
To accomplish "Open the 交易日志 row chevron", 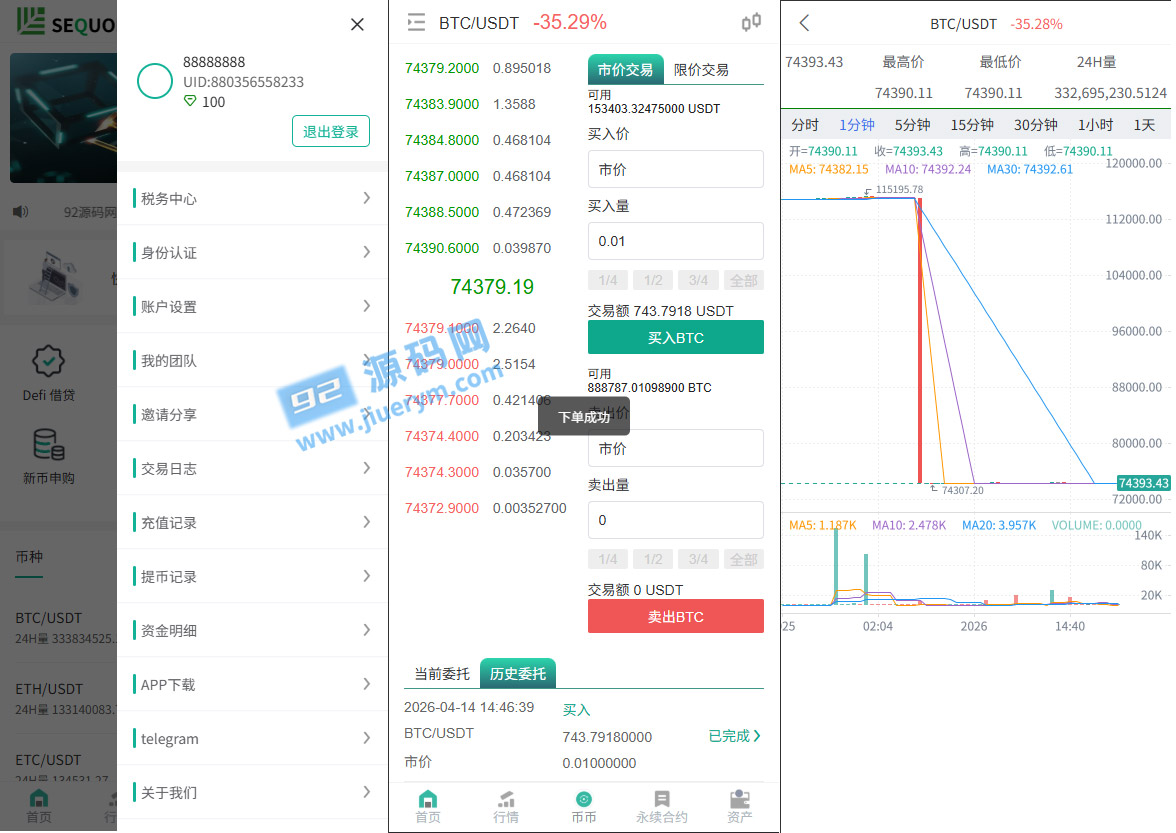I will click(x=367, y=468).
